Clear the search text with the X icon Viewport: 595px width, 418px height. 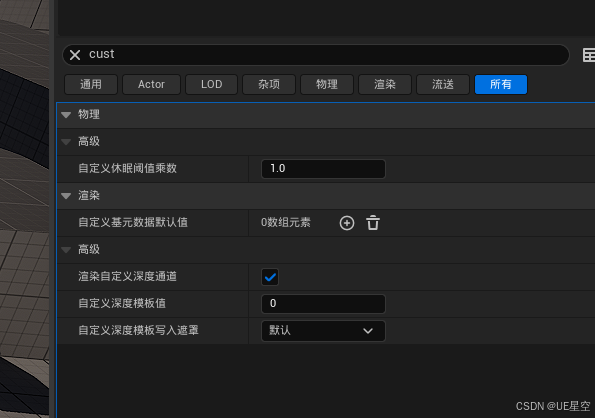click(75, 55)
